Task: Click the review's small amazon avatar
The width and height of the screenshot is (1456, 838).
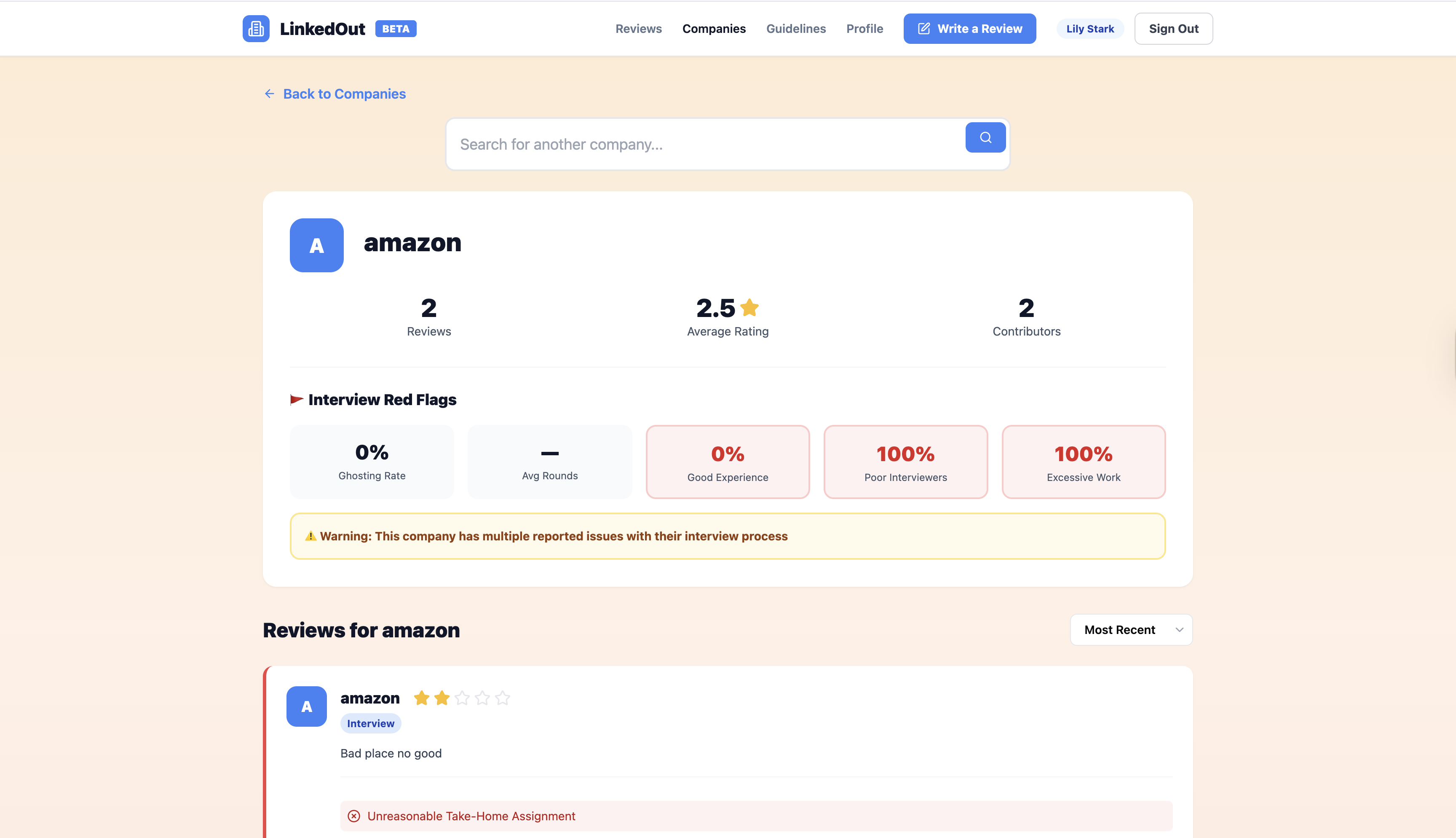Action: [x=307, y=706]
